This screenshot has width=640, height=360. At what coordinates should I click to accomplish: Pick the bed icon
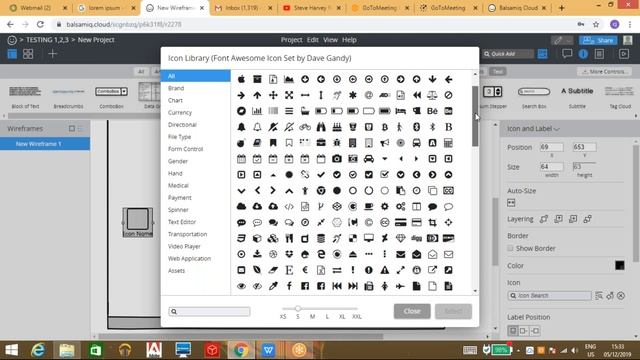400,111
